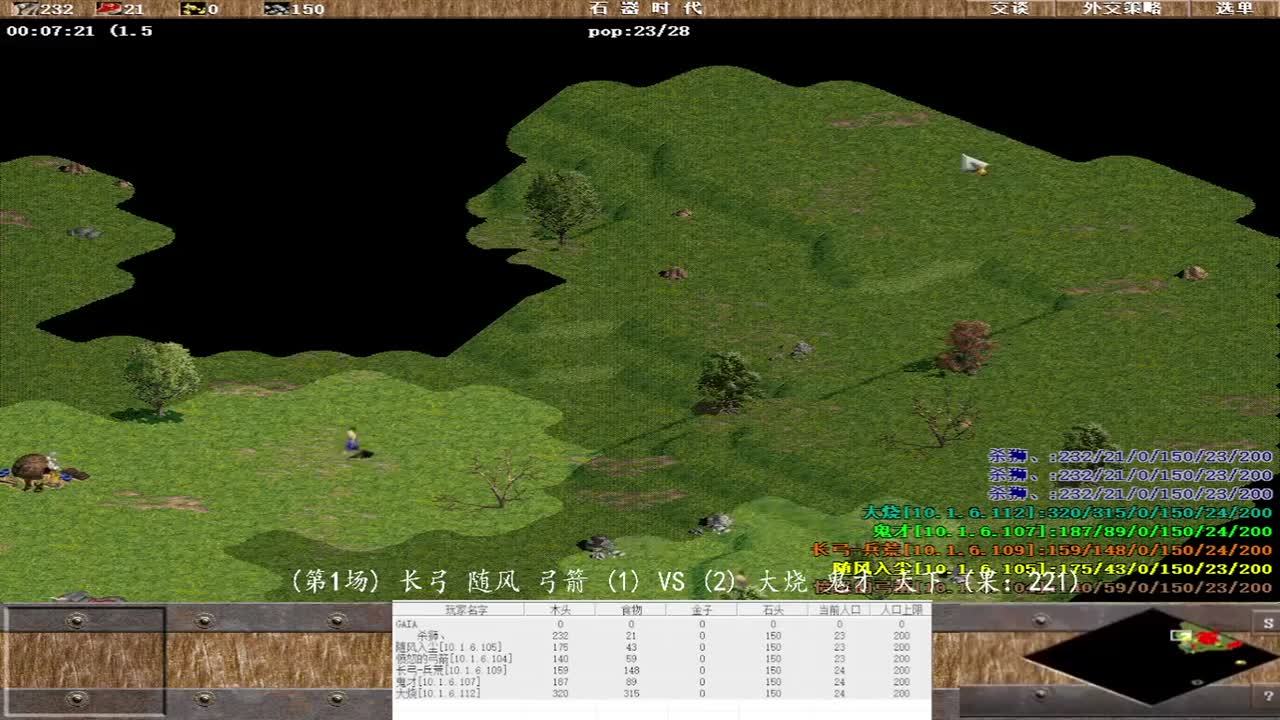Click the game timer 00:07:21
1280x720 pixels.
[x=50, y=31]
